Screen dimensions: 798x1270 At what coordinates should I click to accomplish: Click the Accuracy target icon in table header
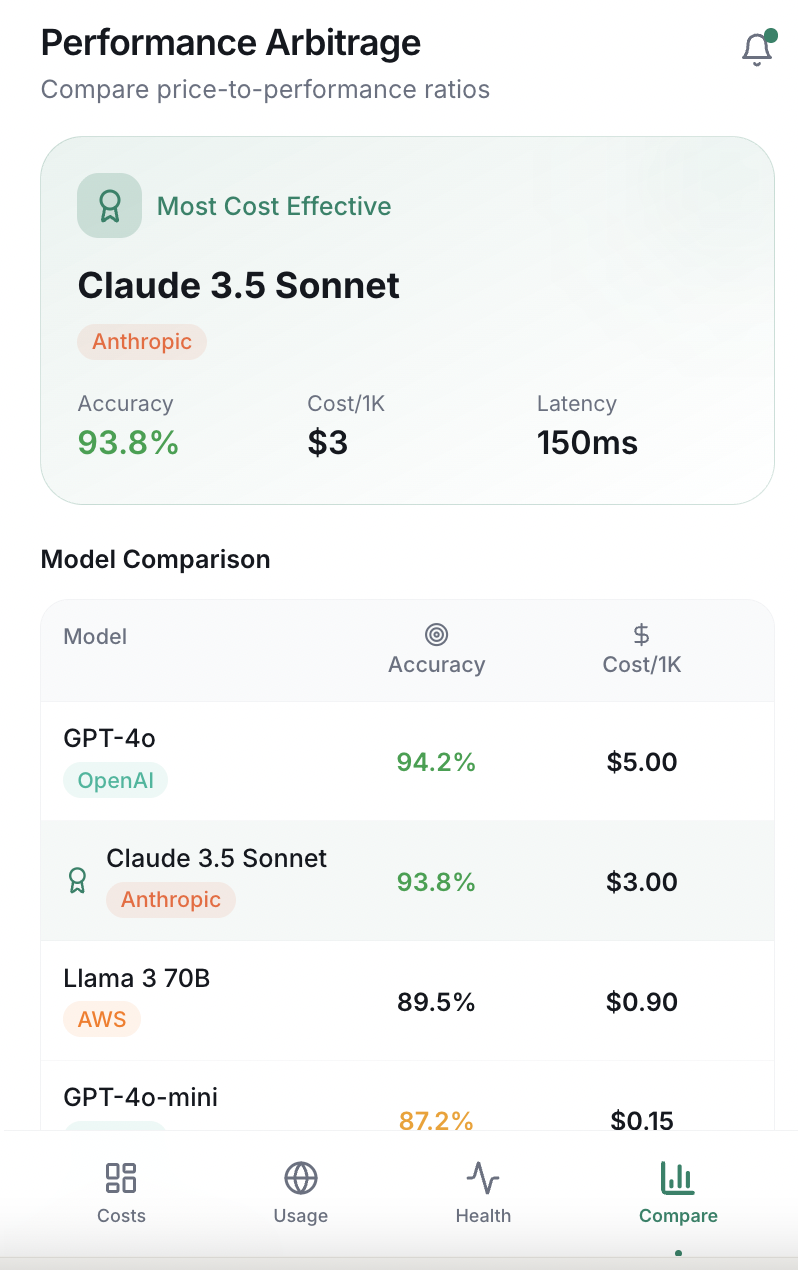coord(436,634)
